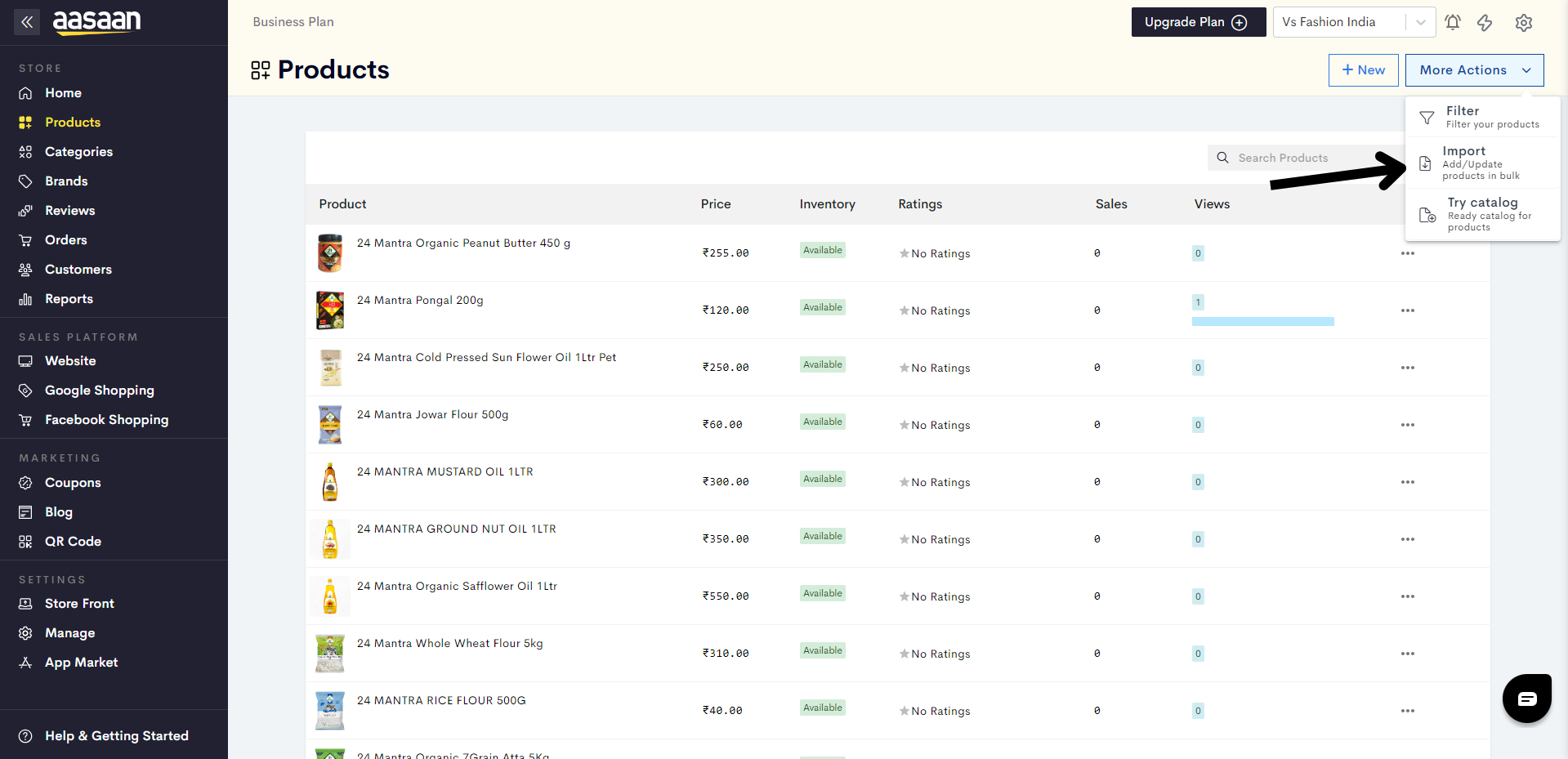
Task: Click the Website monitor icon
Action: pyautogui.click(x=25, y=361)
